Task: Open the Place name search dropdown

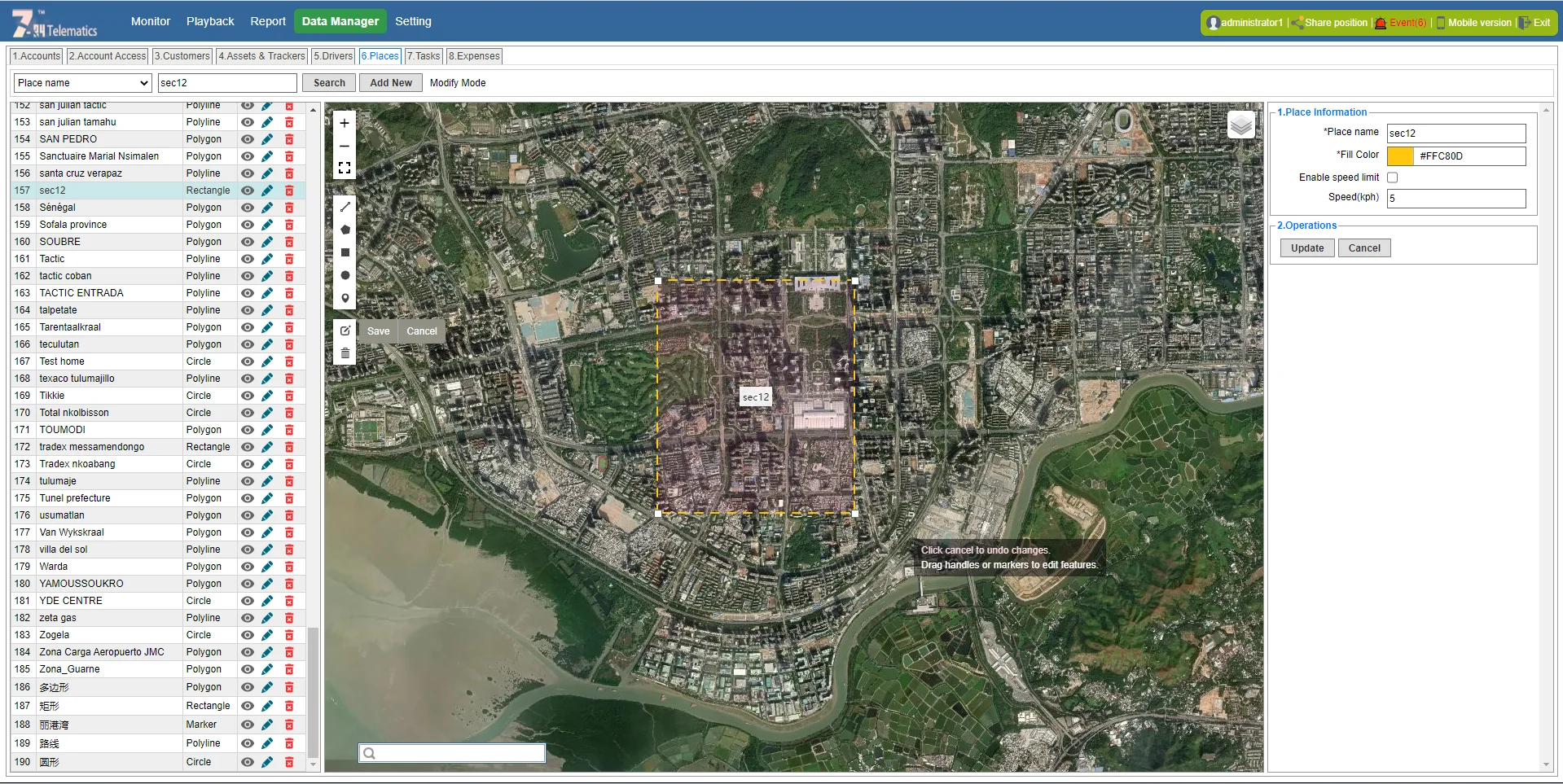Action: pos(83,83)
